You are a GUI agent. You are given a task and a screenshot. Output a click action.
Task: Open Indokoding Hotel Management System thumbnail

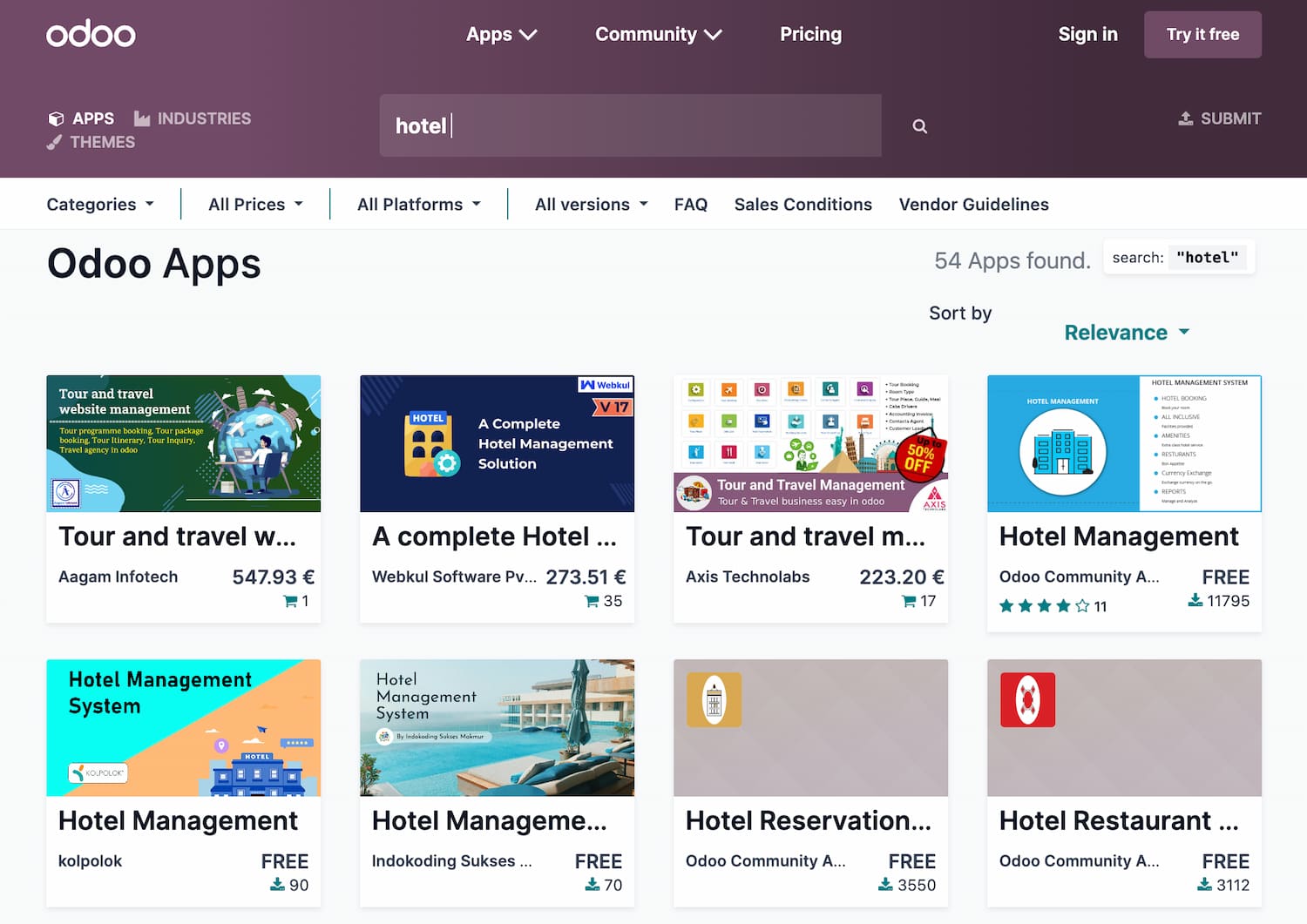[x=498, y=728]
